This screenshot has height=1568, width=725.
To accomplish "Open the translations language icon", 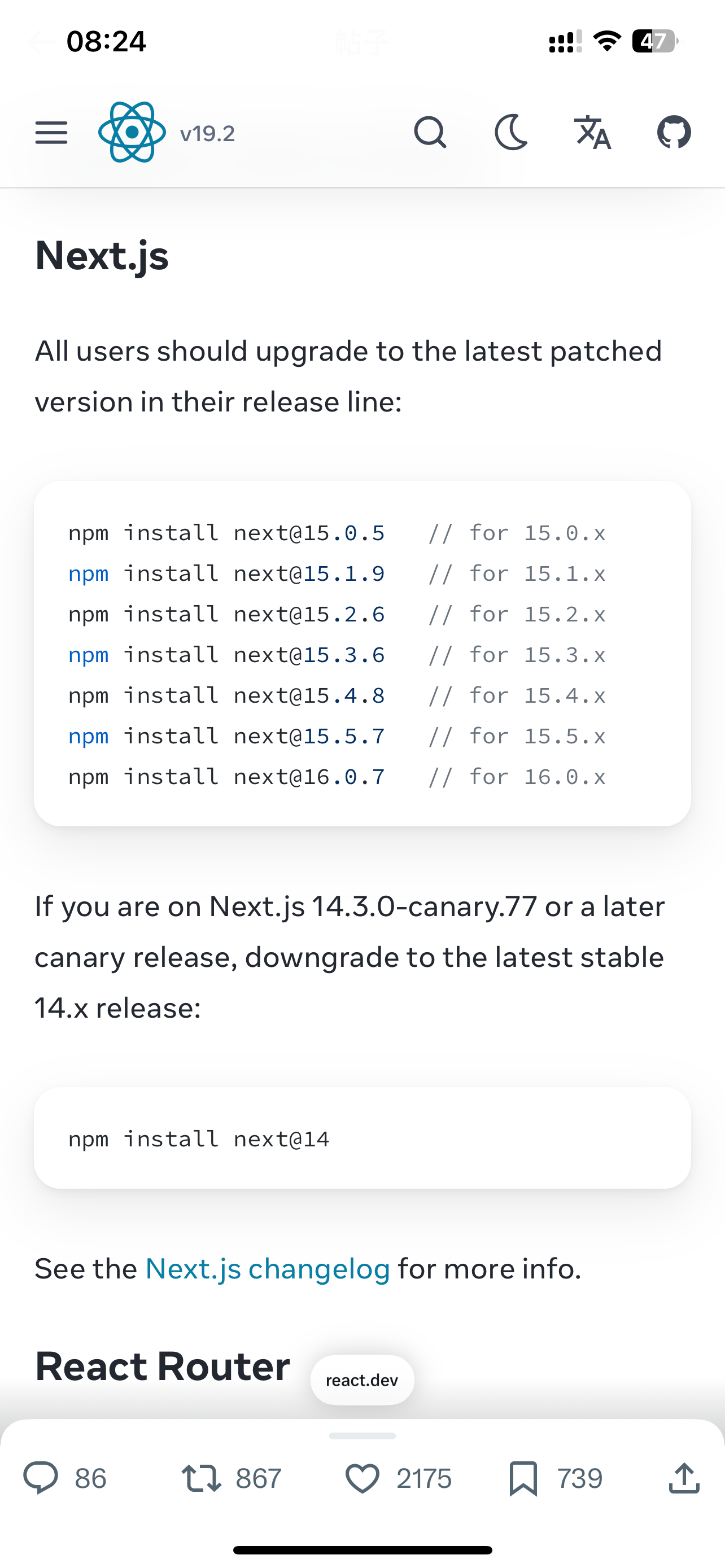I will coord(592,132).
